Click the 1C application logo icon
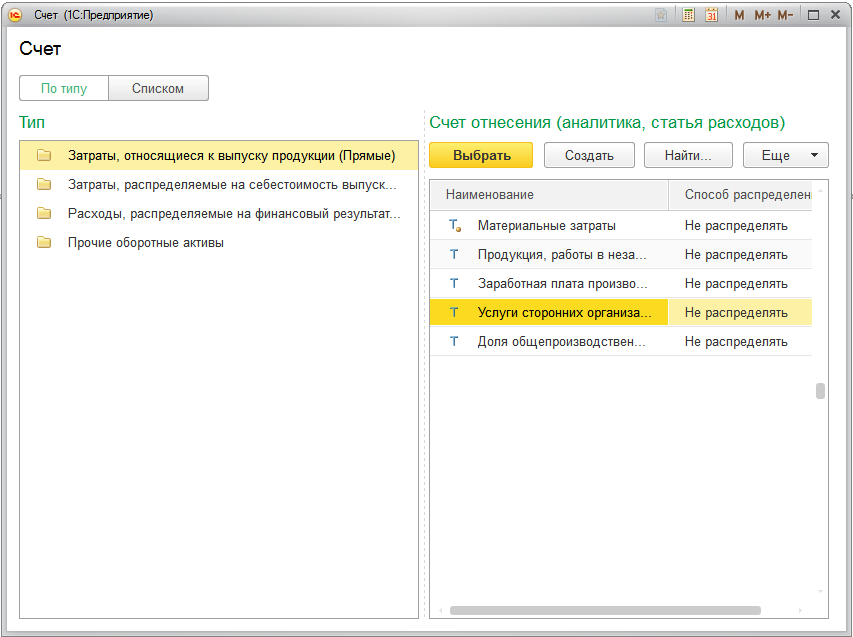Screen dimensions: 853x637 coord(15,15)
